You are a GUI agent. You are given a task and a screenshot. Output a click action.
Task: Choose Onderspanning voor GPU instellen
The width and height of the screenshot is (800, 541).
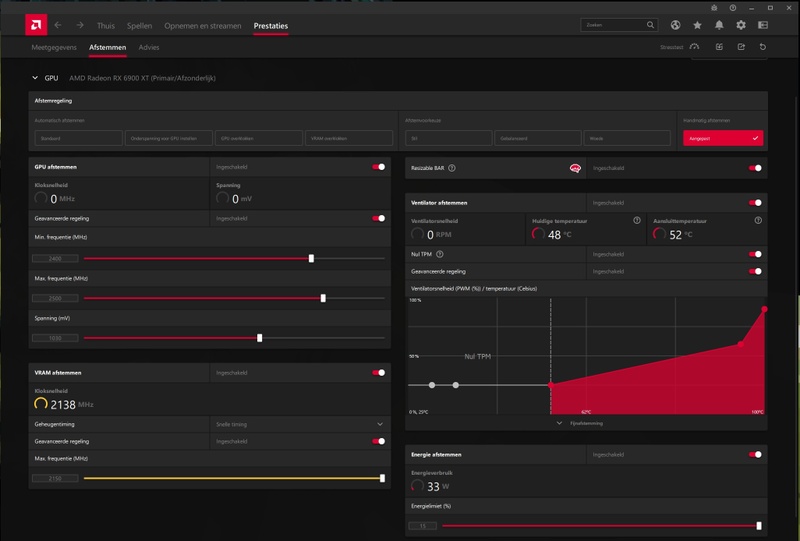click(168, 138)
